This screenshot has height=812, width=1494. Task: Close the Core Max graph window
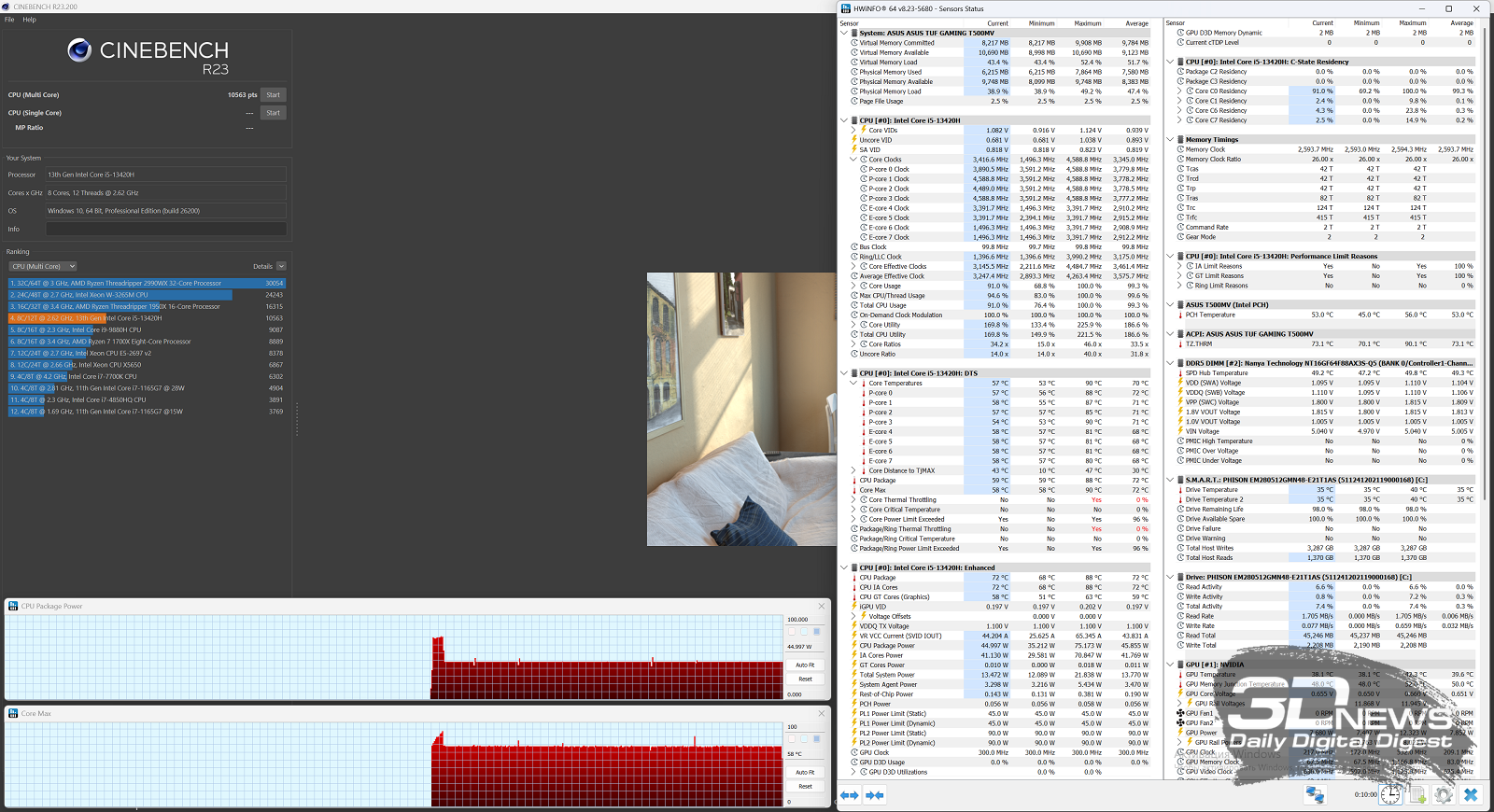coord(822,714)
